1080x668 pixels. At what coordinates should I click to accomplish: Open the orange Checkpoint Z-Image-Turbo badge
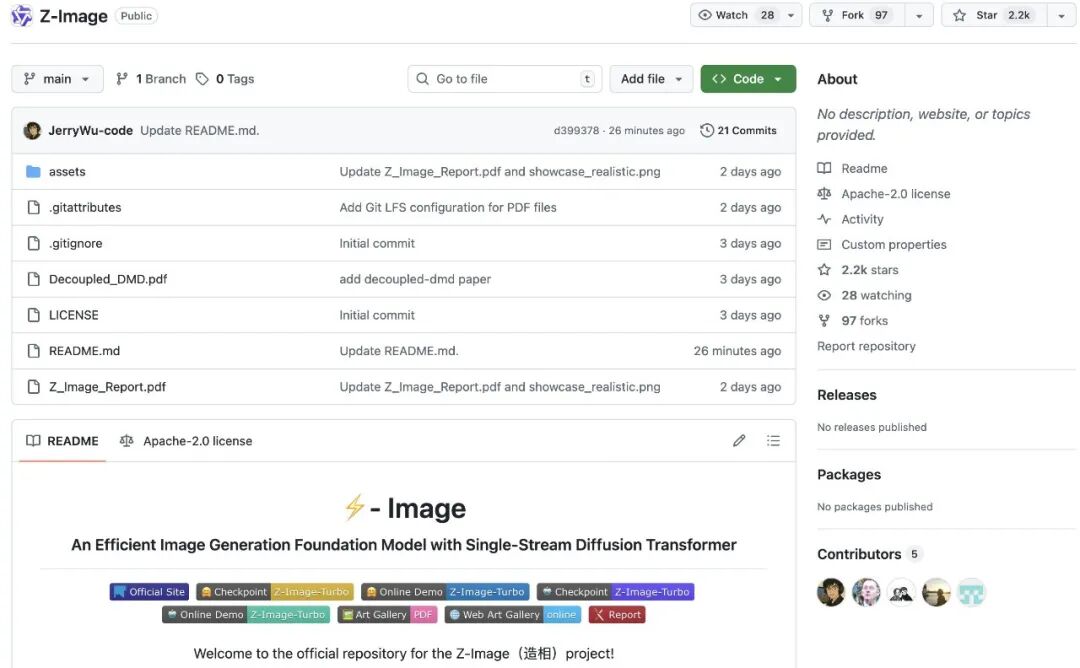point(275,592)
